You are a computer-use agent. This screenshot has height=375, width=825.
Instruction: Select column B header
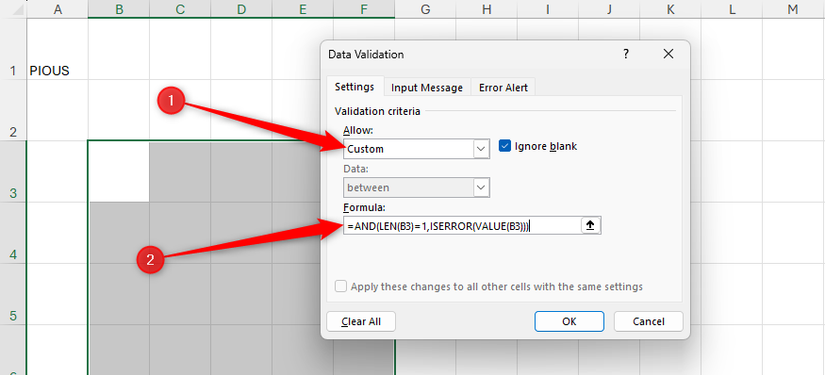coord(119,9)
